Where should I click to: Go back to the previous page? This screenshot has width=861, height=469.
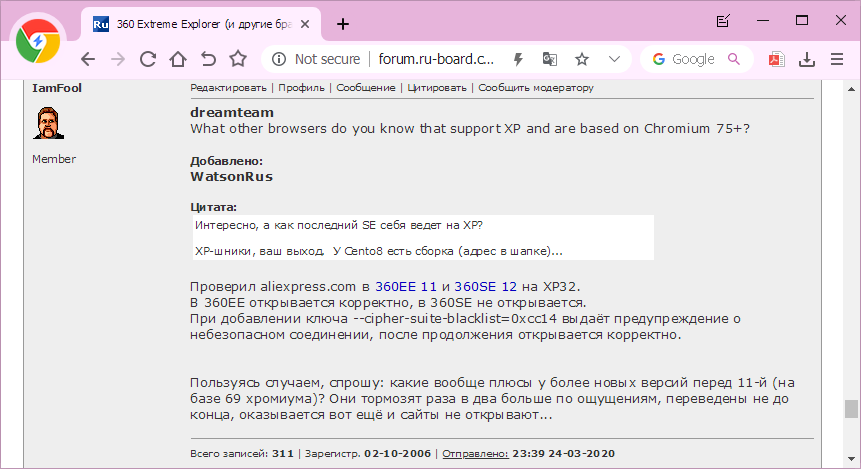coord(88,59)
